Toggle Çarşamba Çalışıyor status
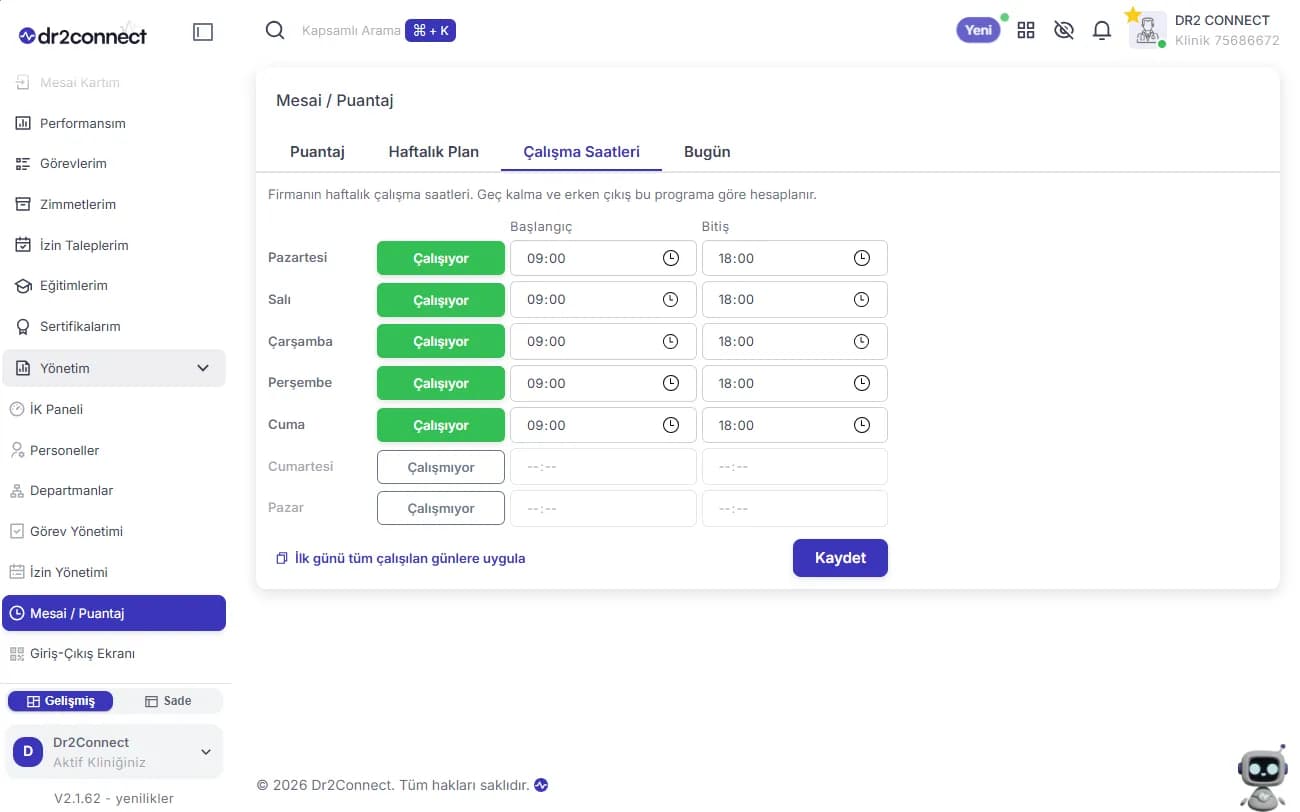Image resolution: width=1300 pixels, height=812 pixels. [x=441, y=341]
